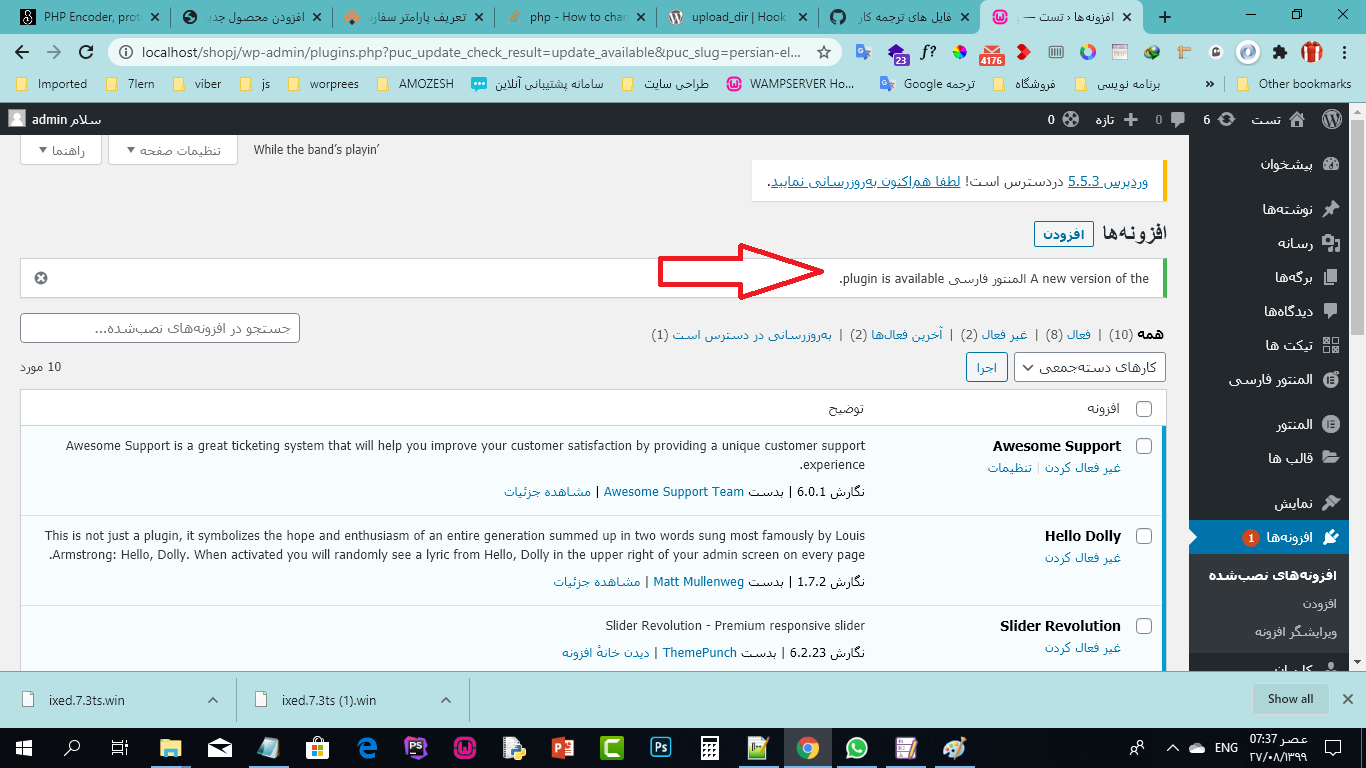The height and width of the screenshot is (768, 1366).
Task: Click لطفا هم‌اکنون به‌روزرسانی نمایید link
Action: tap(864, 182)
